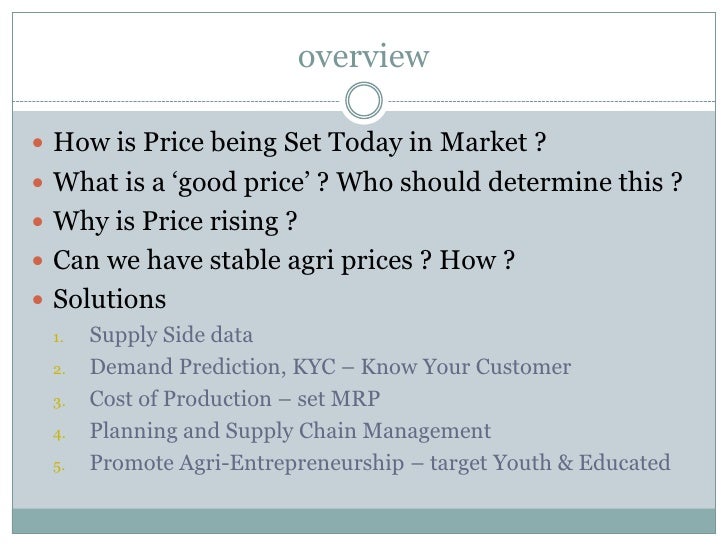This screenshot has width=728, height=546.
Task: Click list number 5 beside 'Promote Agri-Entrepreneurship'
Action: (x=58, y=467)
